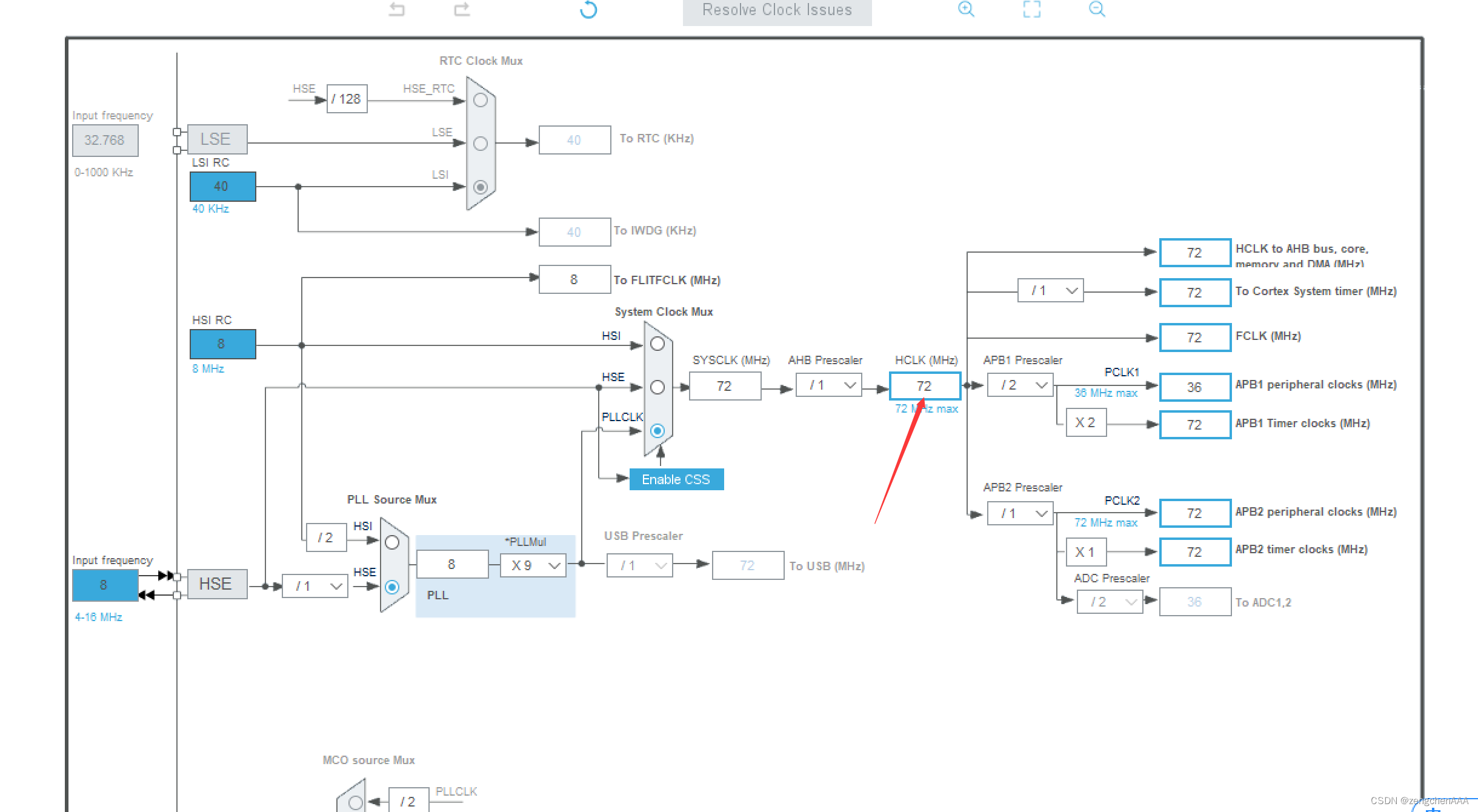Click the redo icon in the toolbar
Viewport: 1478px width, 812px height.
tap(461, 10)
